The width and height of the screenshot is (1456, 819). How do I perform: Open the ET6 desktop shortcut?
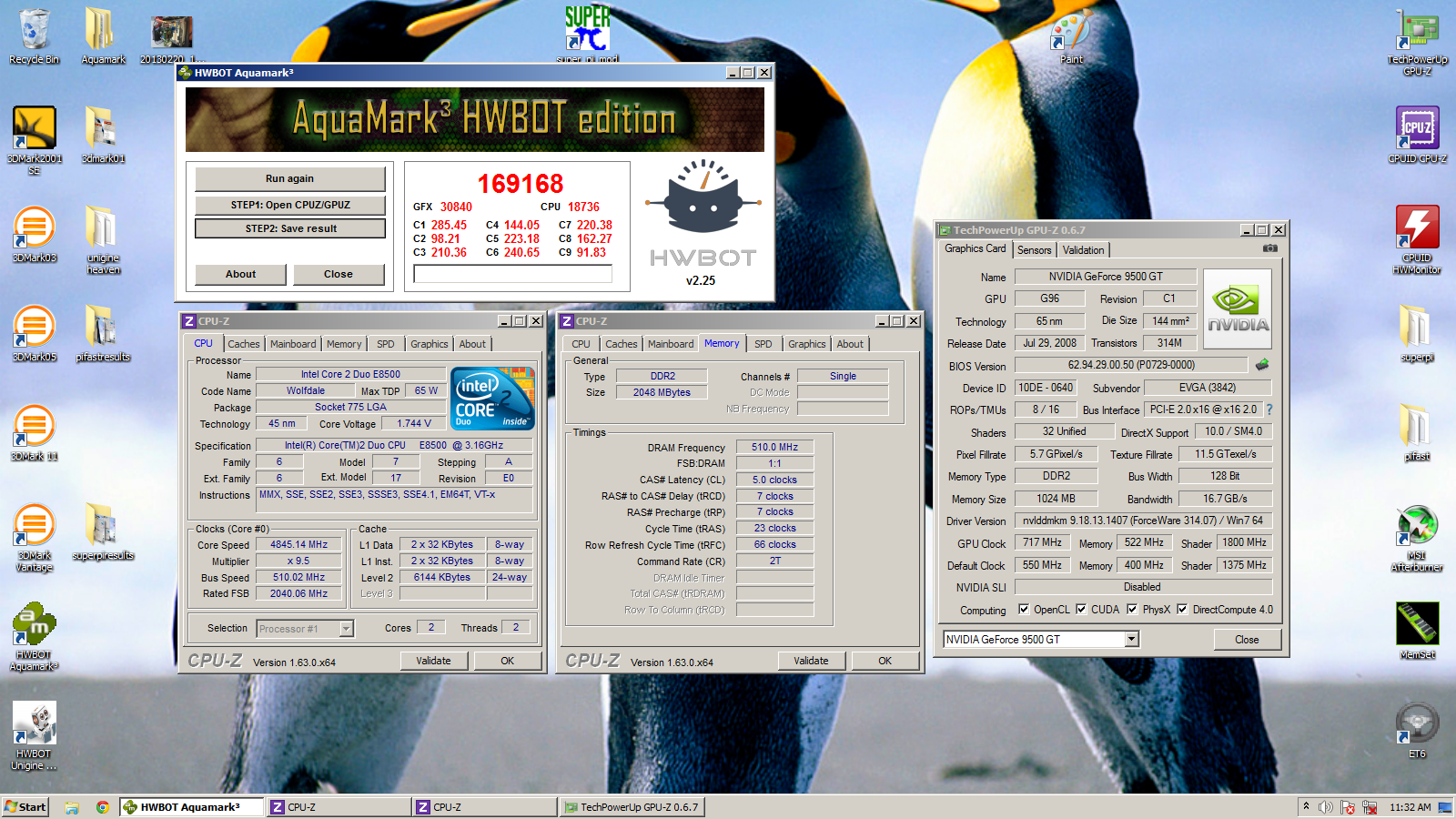point(1417,730)
